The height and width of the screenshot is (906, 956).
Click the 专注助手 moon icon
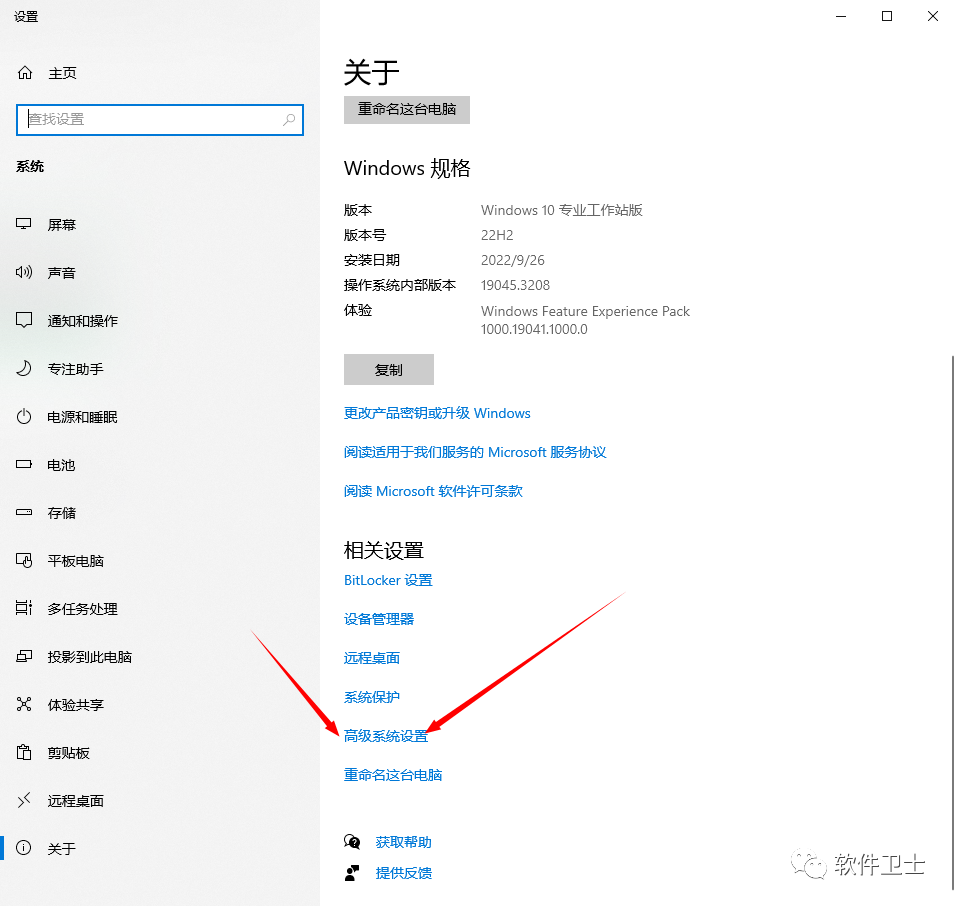coord(24,368)
